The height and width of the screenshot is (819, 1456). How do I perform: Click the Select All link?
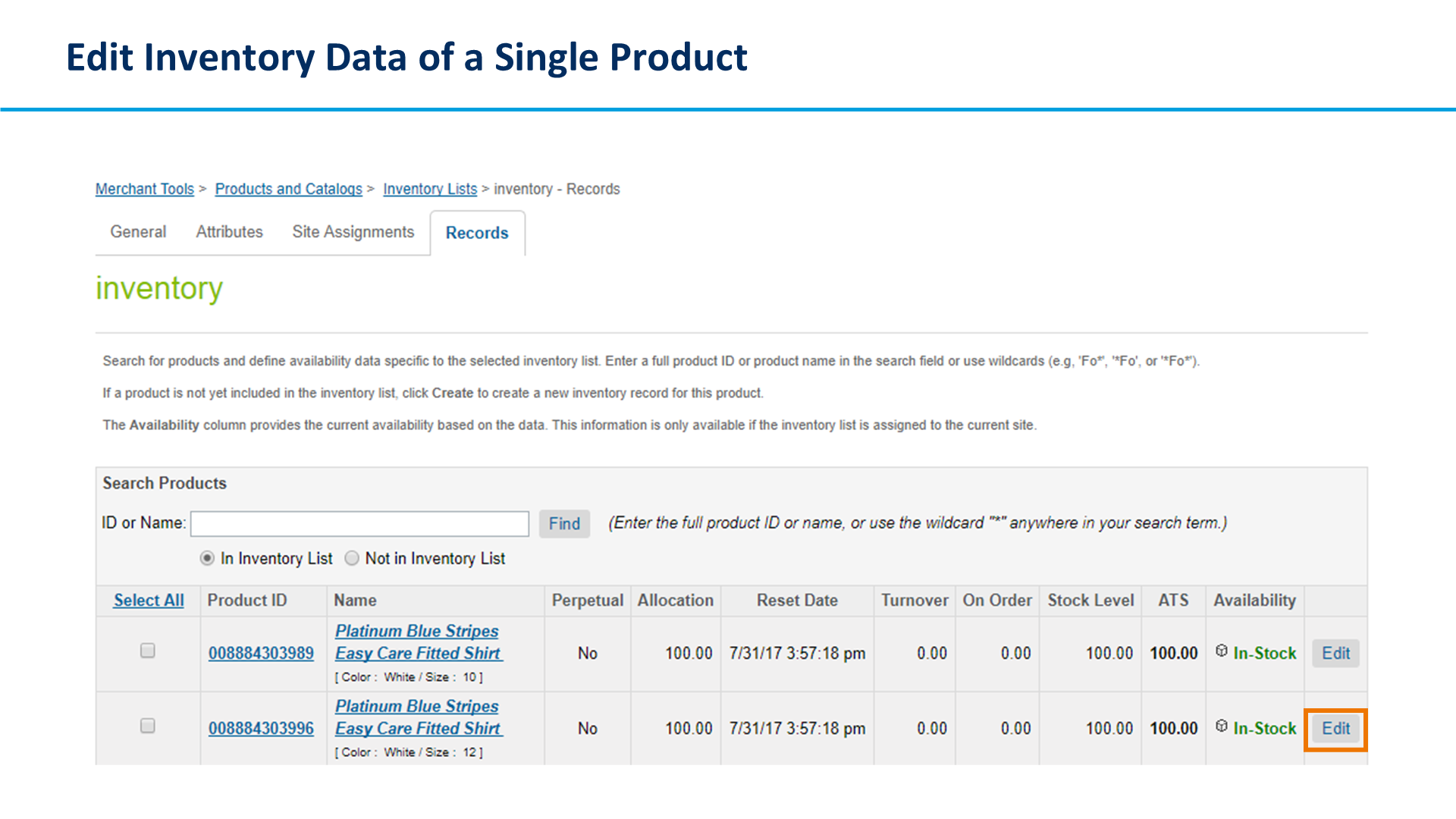pos(149,601)
